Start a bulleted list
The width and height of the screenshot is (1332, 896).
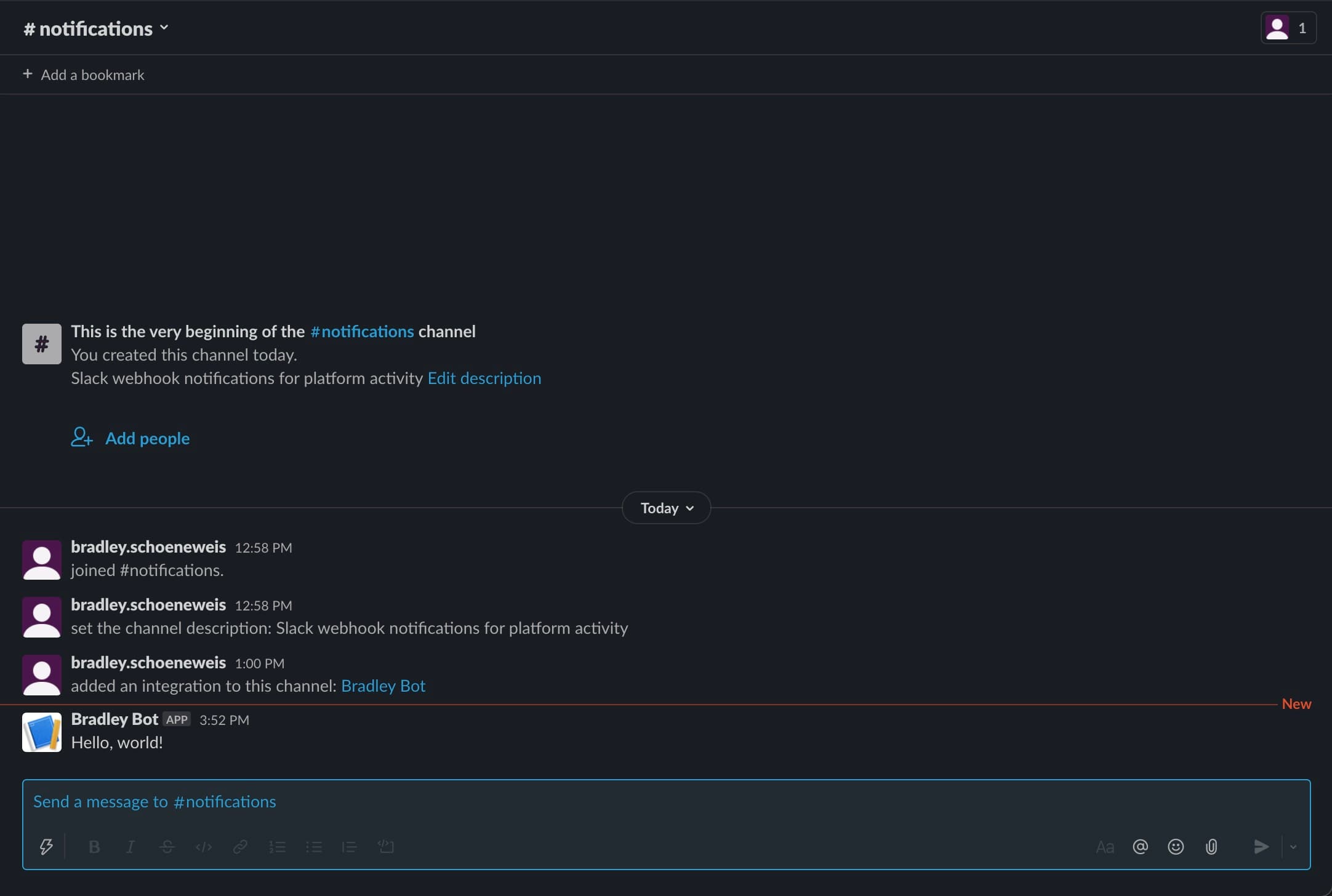(x=314, y=847)
